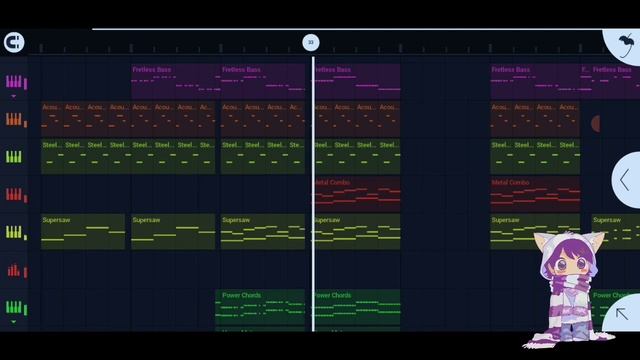Tap the diagonal arrow button at bottom right
Image resolution: width=640 pixels, height=360 pixels.
tap(622, 314)
